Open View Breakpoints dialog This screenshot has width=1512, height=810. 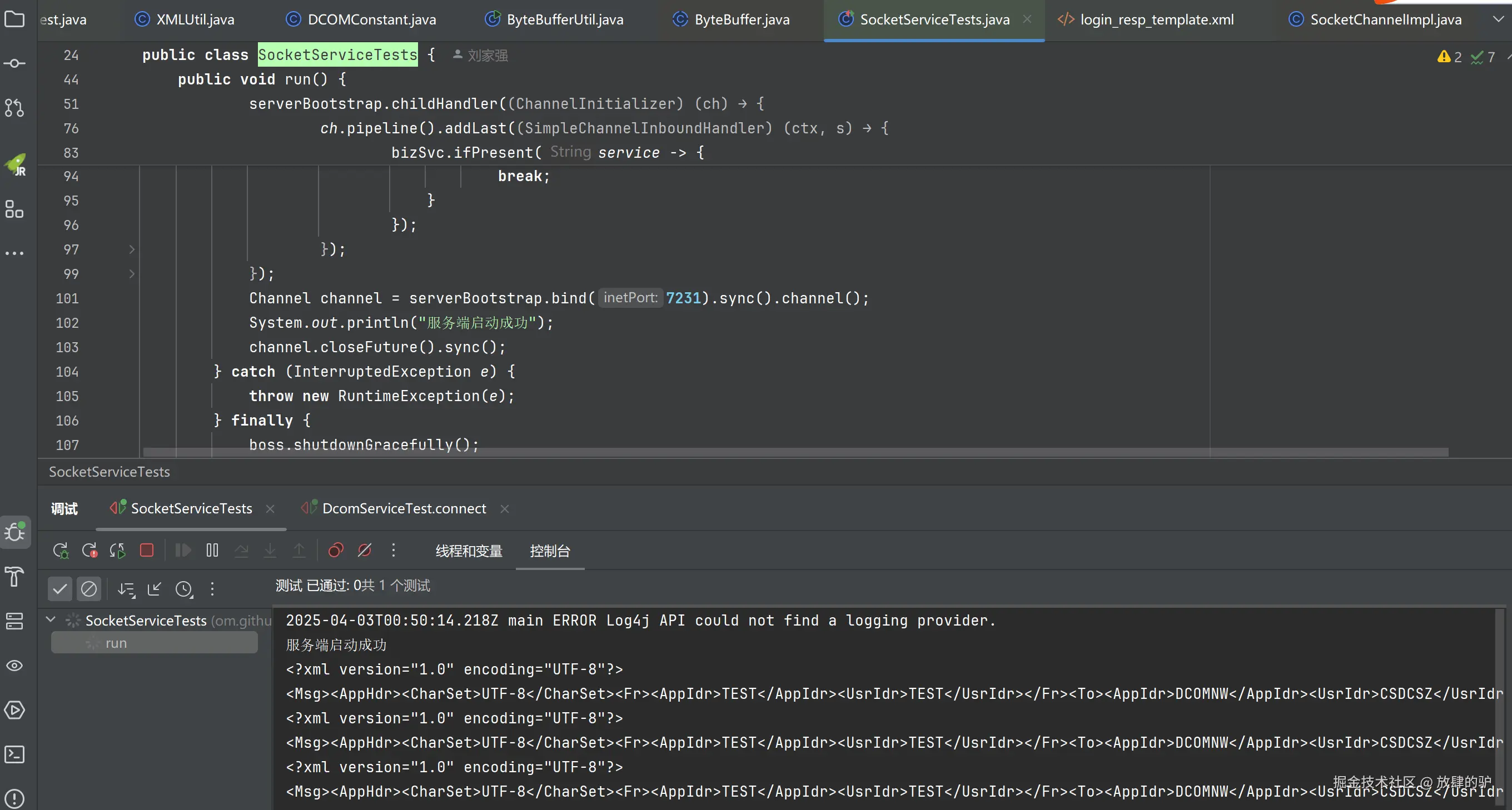click(x=336, y=550)
